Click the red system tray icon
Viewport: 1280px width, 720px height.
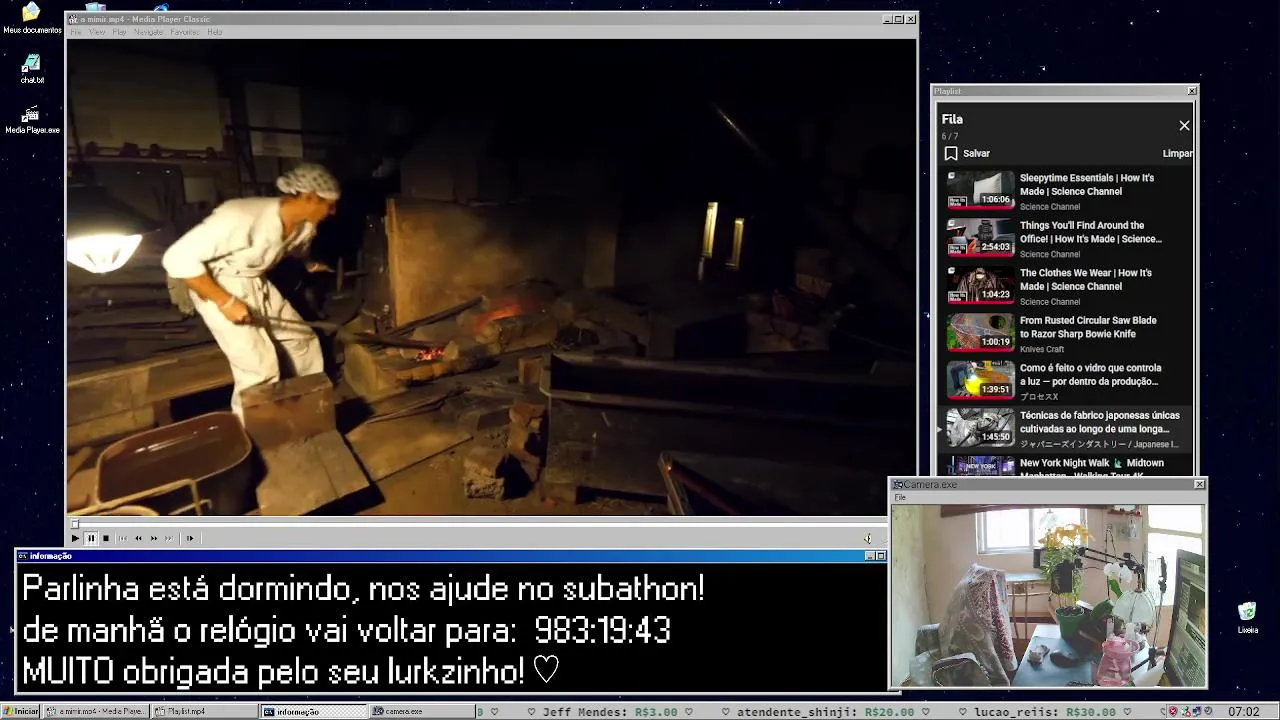pyautogui.click(x=1174, y=712)
